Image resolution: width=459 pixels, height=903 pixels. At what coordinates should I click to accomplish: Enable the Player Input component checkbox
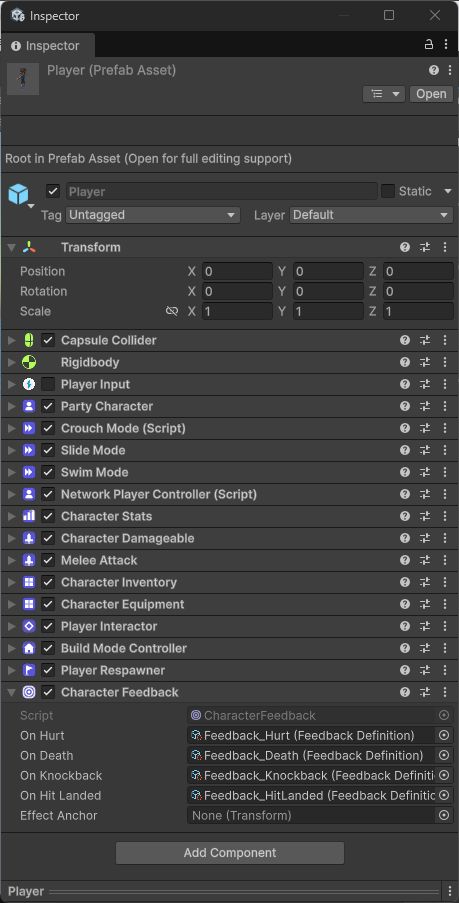click(x=48, y=384)
